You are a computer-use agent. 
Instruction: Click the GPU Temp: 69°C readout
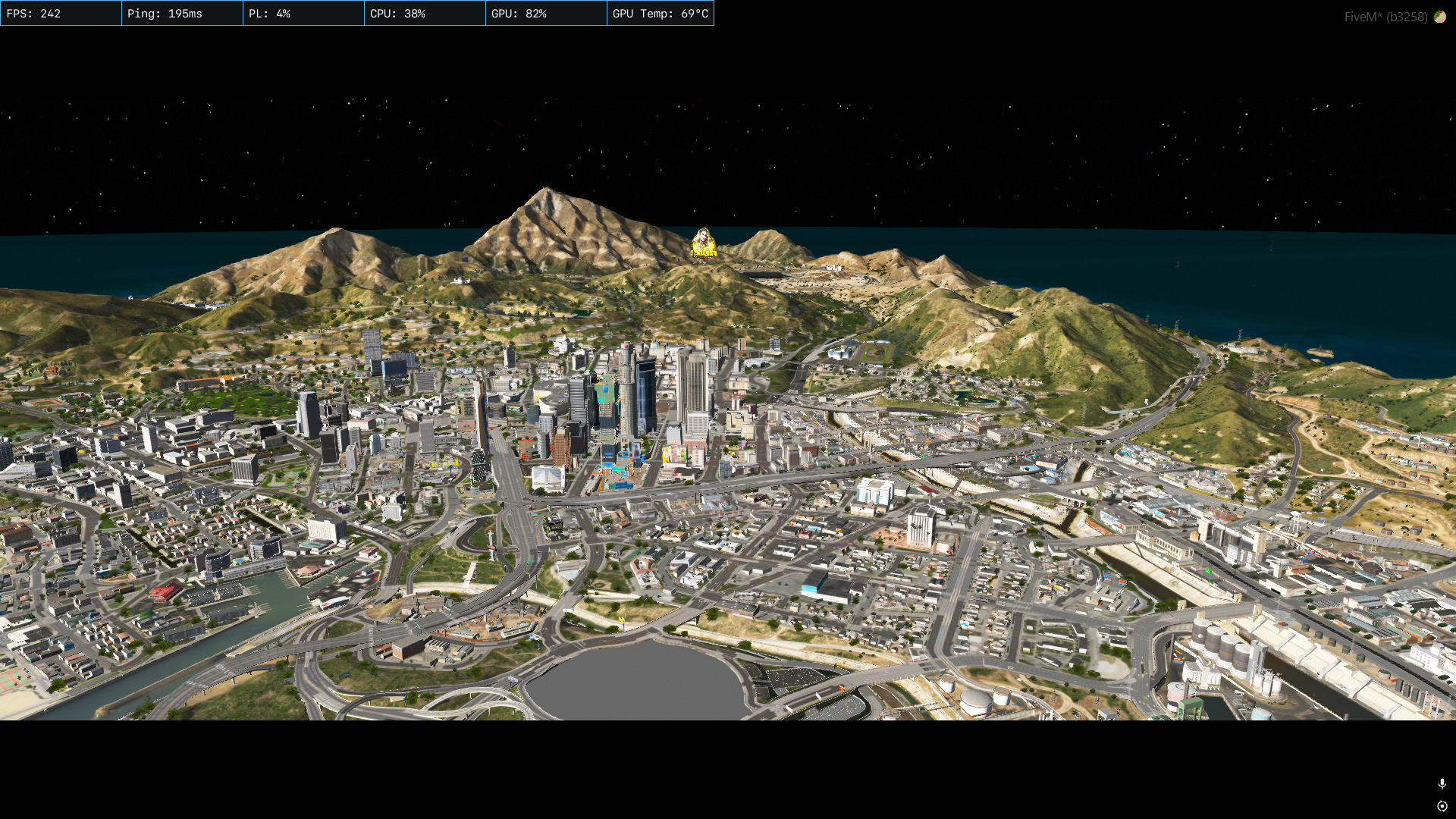661,13
